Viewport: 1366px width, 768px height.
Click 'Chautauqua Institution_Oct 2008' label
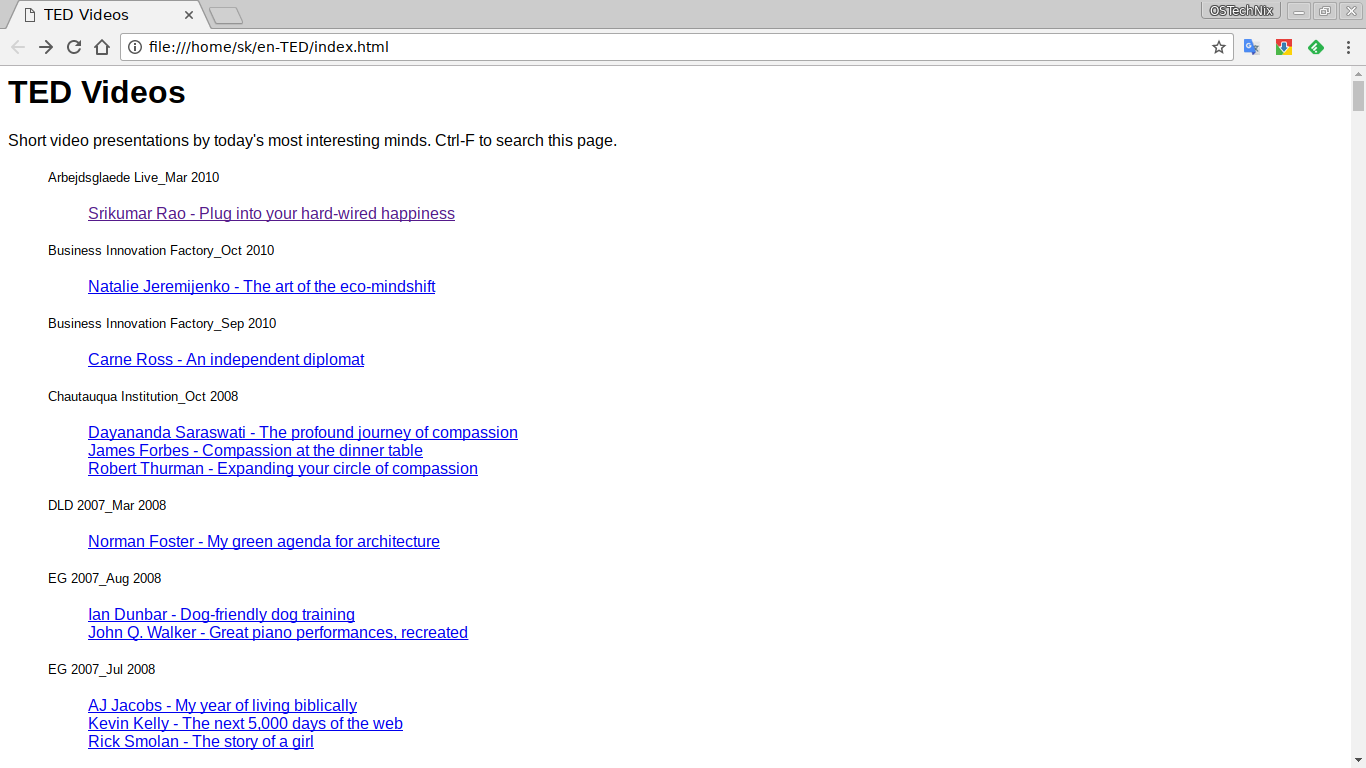(143, 397)
